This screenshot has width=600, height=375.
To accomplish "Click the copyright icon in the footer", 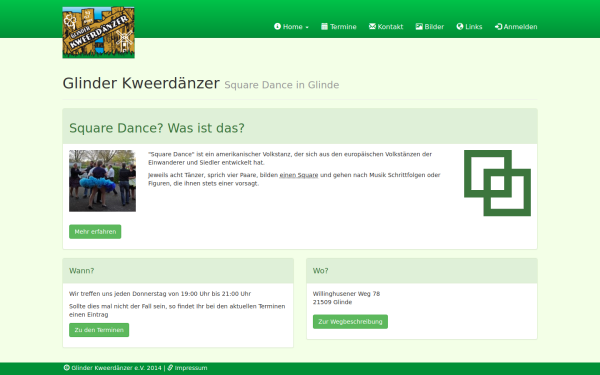I will coord(67,368).
